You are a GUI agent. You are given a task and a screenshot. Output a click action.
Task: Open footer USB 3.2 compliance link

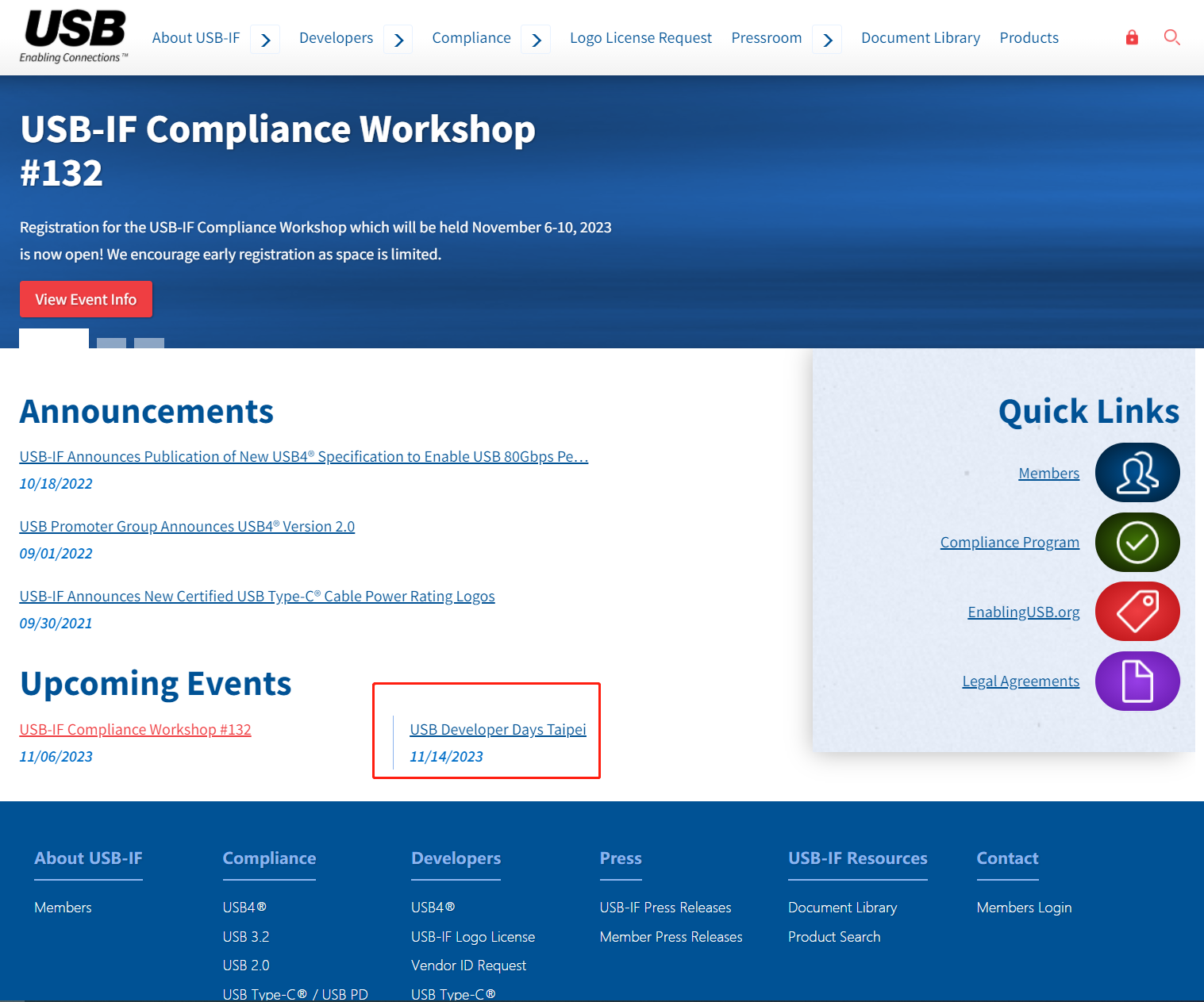click(x=246, y=937)
